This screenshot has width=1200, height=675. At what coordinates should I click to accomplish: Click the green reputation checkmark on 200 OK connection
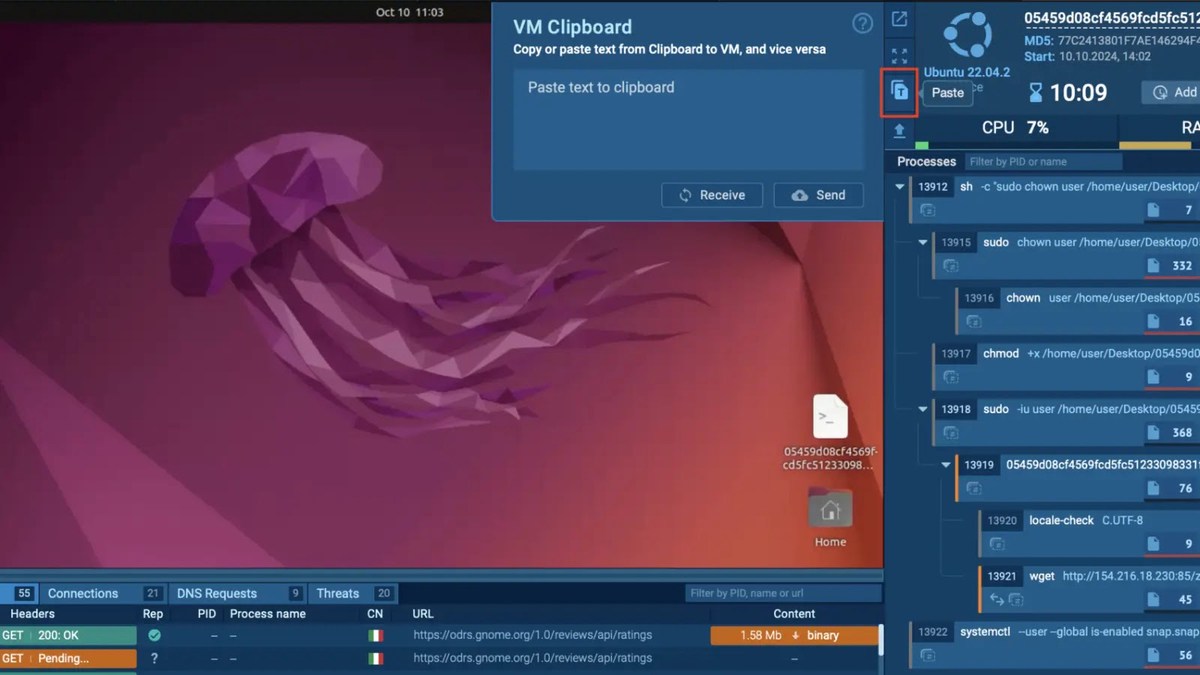[x=152, y=635]
